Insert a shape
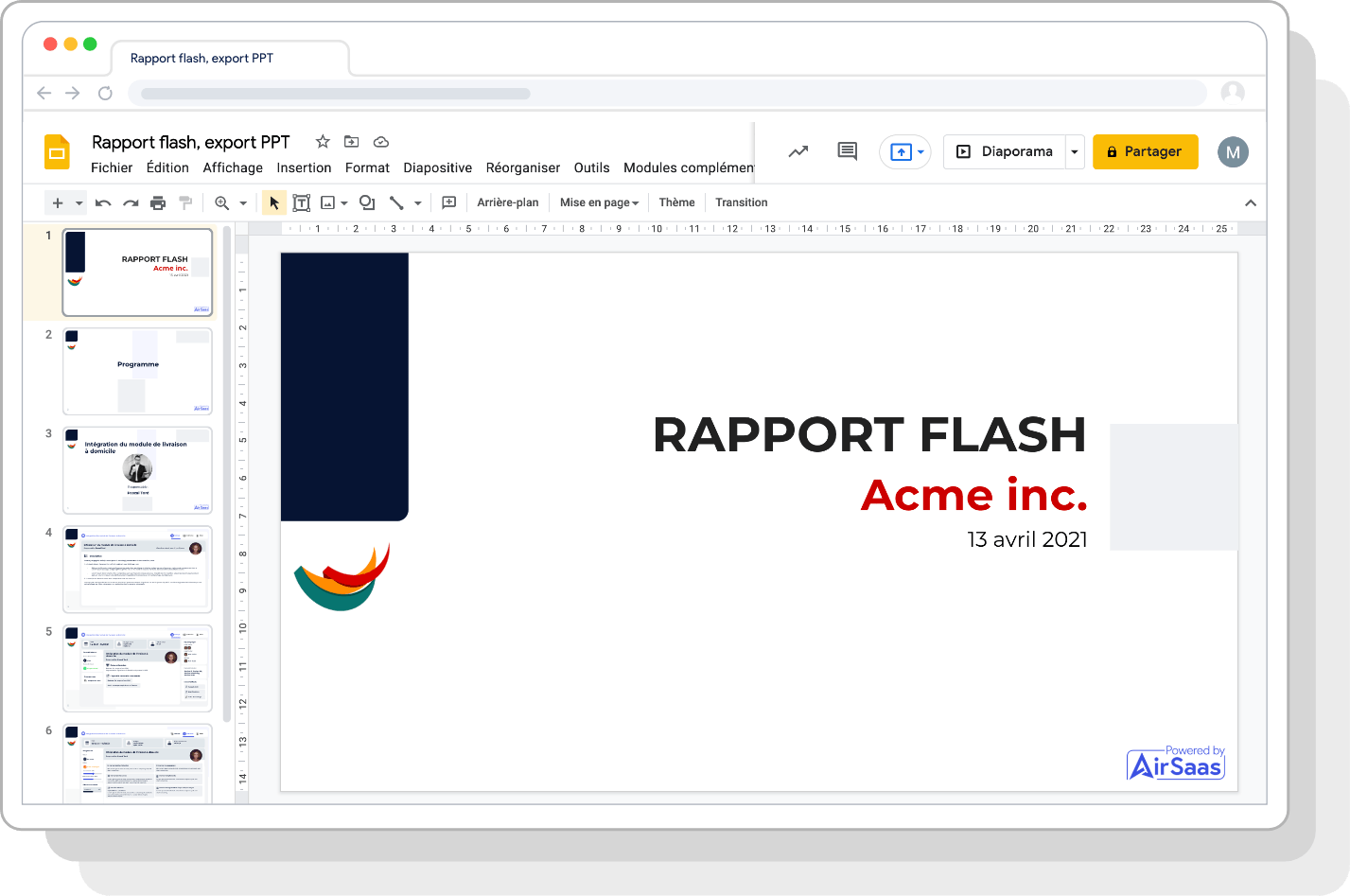The width and height of the screenshot is (1350, 896). tap(367, 202)
